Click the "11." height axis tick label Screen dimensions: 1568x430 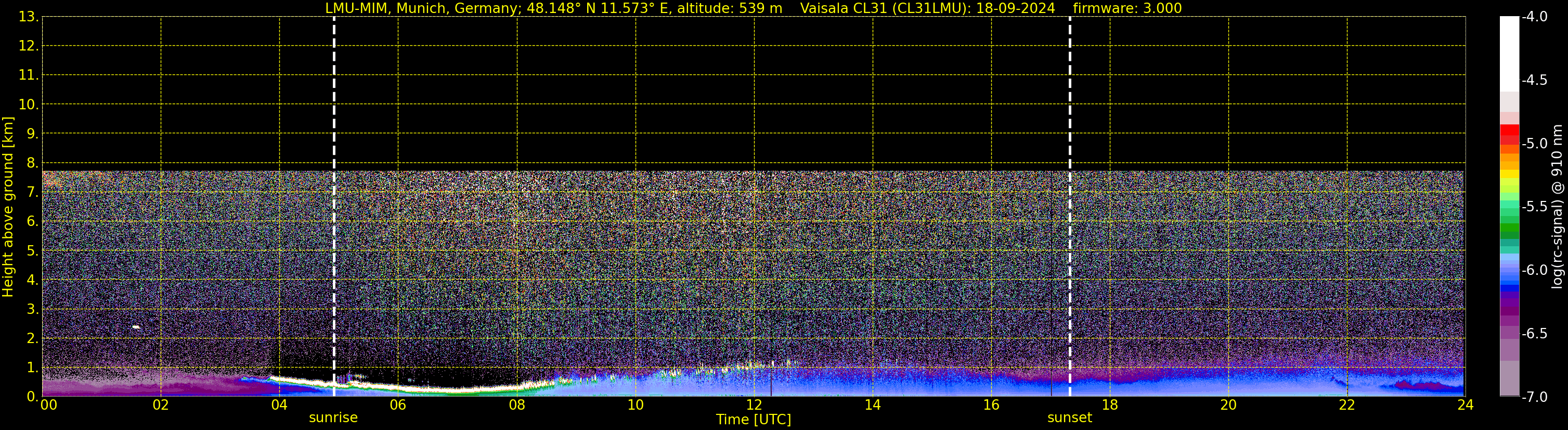click(x=29, y=75)
